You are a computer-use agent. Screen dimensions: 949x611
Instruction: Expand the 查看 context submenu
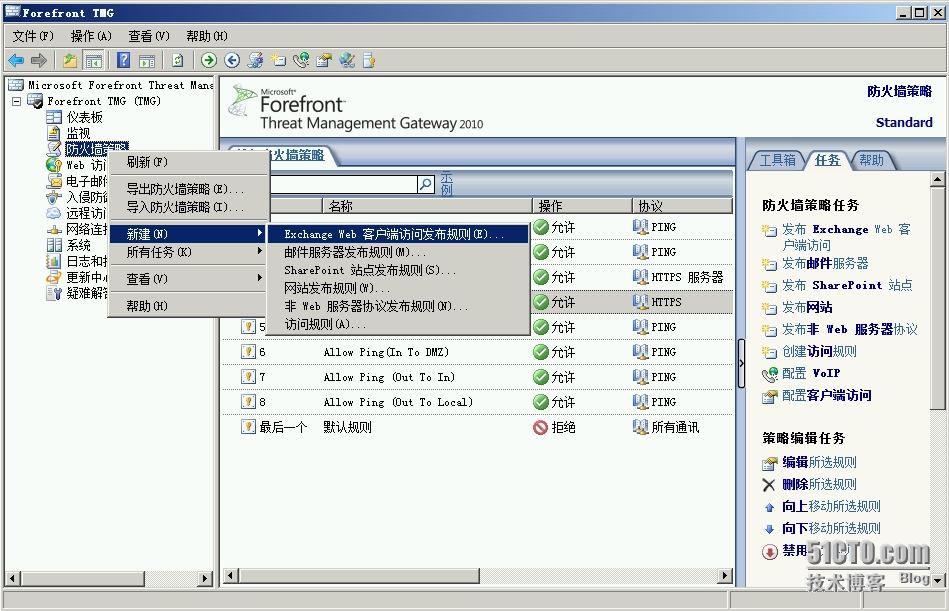[x=187, y=279]
